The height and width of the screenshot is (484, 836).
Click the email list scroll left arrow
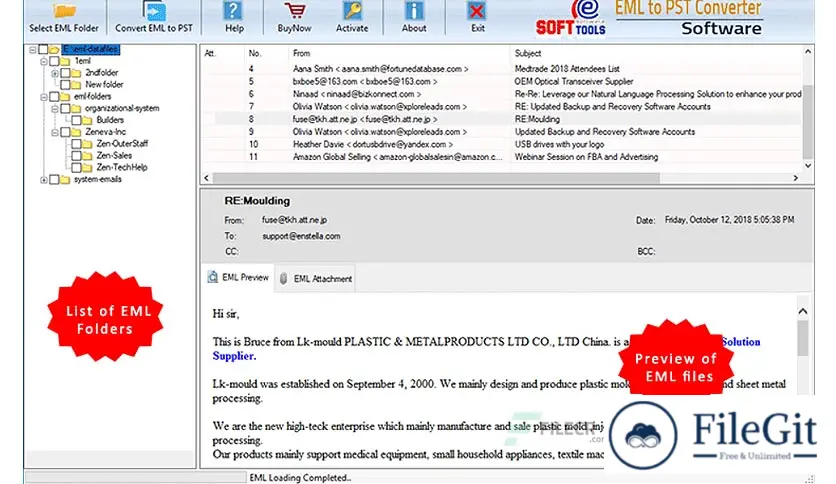tap(207, 178)
